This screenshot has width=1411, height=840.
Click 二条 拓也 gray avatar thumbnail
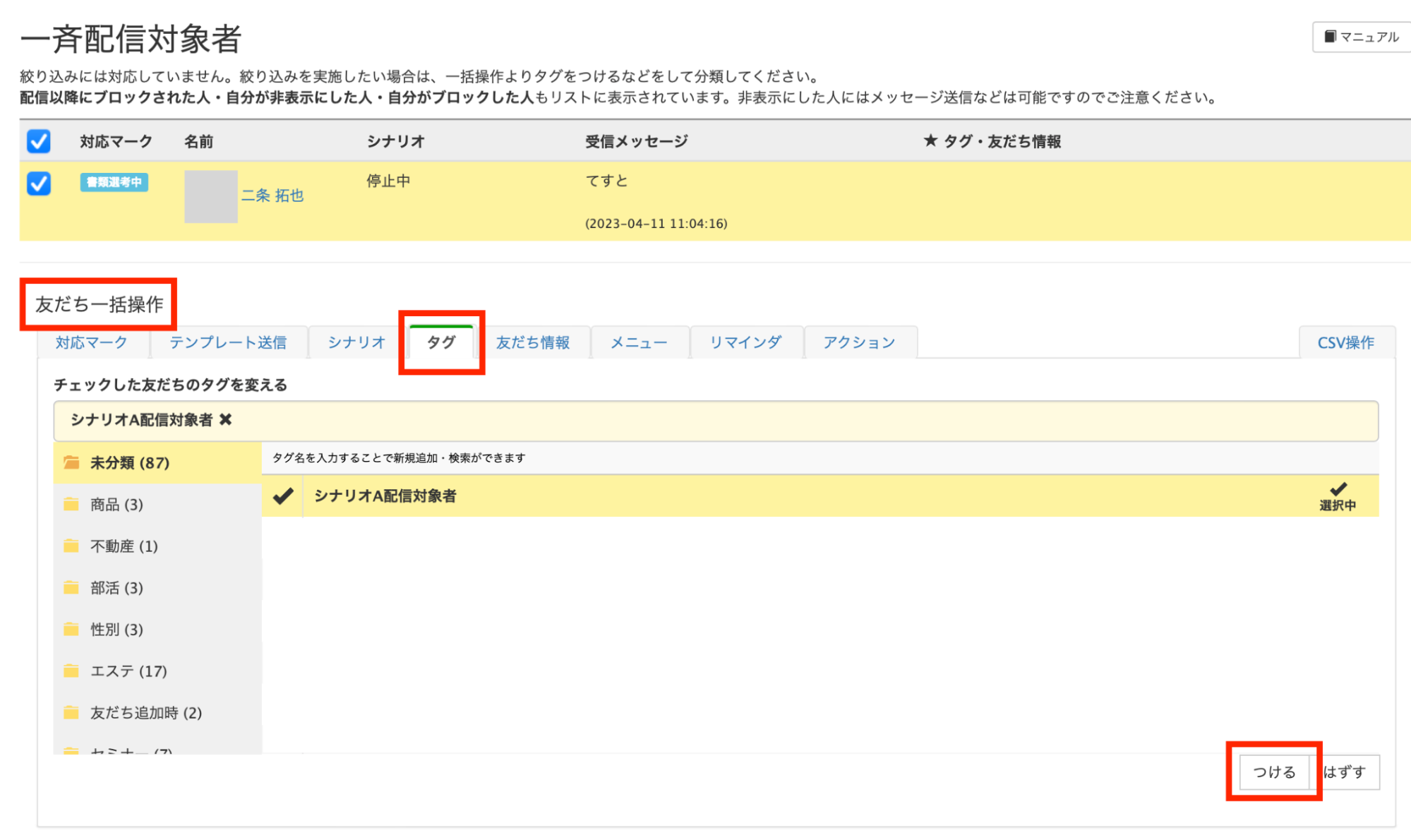(211, 196)
